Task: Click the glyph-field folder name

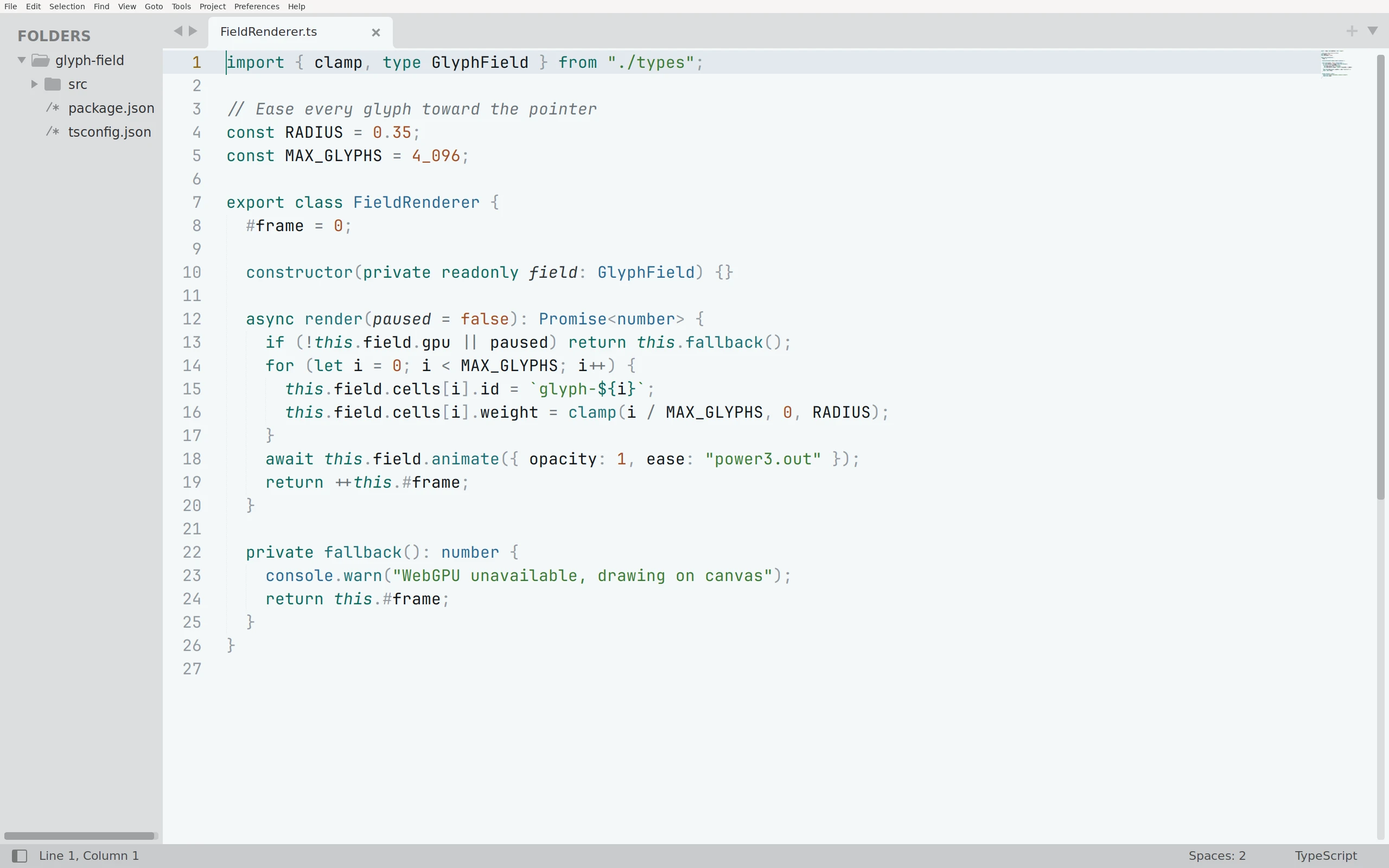Action: tap(90, 60)
